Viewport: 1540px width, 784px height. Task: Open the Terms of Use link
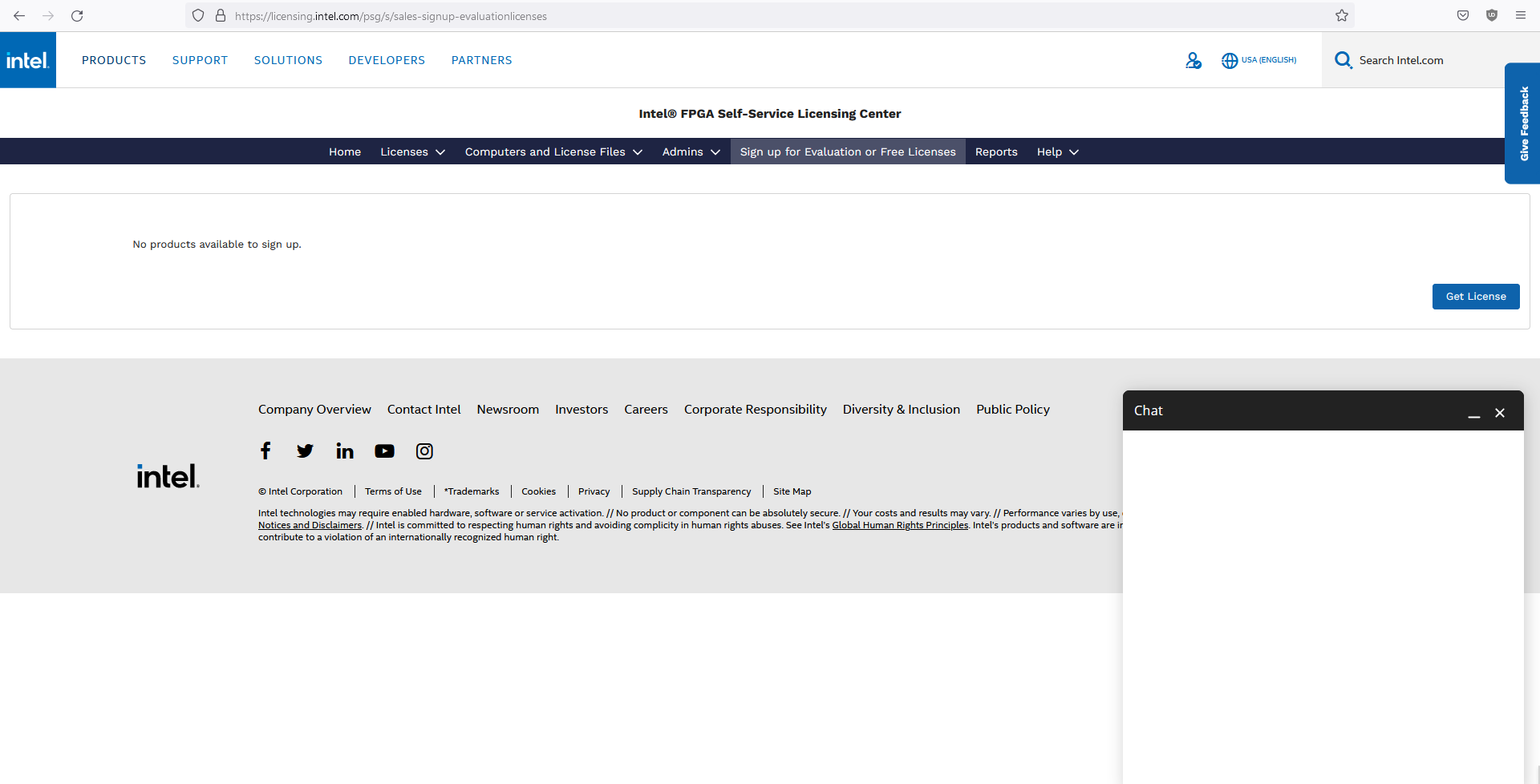[393, 491]
